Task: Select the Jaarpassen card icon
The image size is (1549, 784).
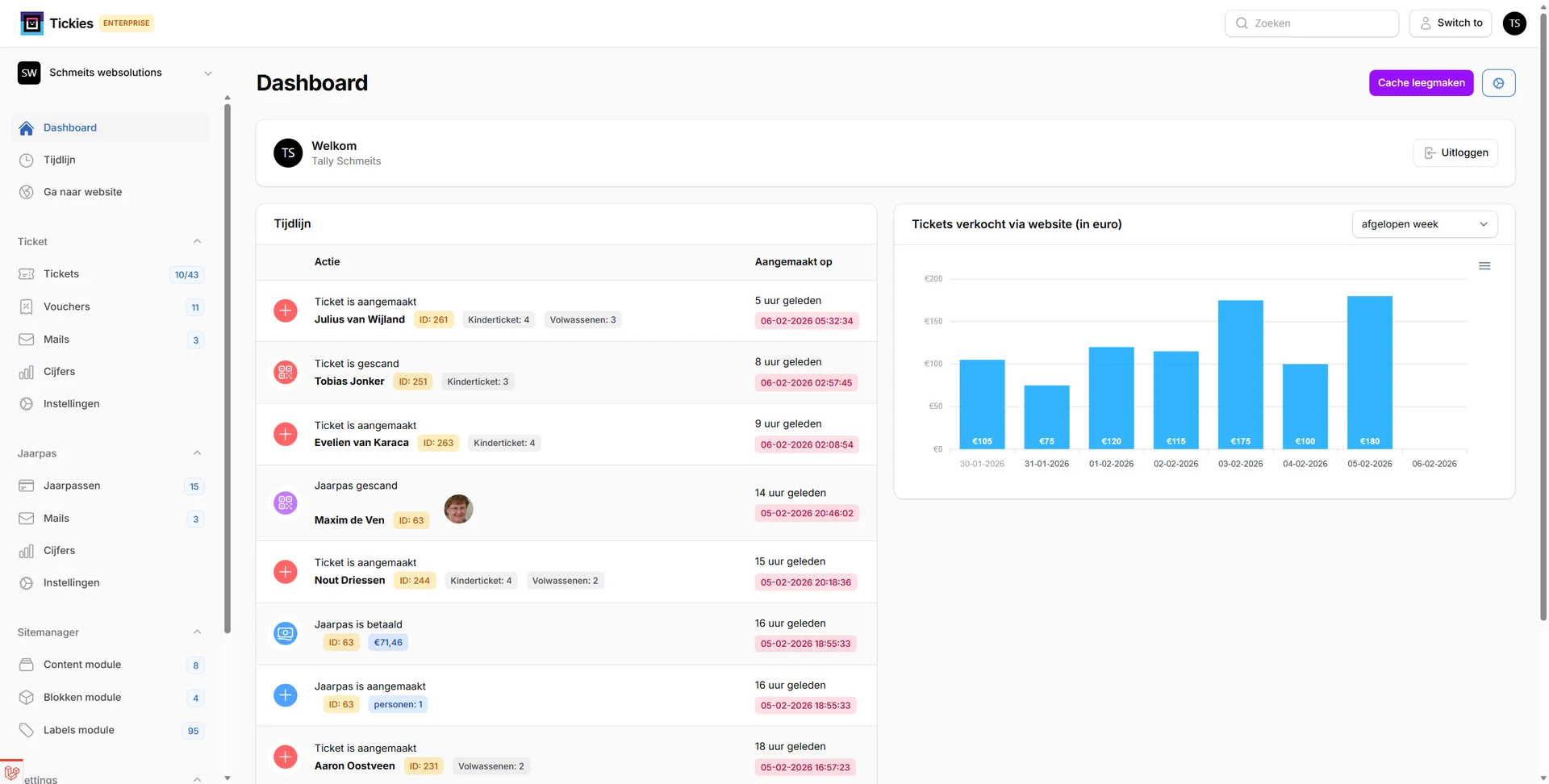Action: [x=27, y=486]
